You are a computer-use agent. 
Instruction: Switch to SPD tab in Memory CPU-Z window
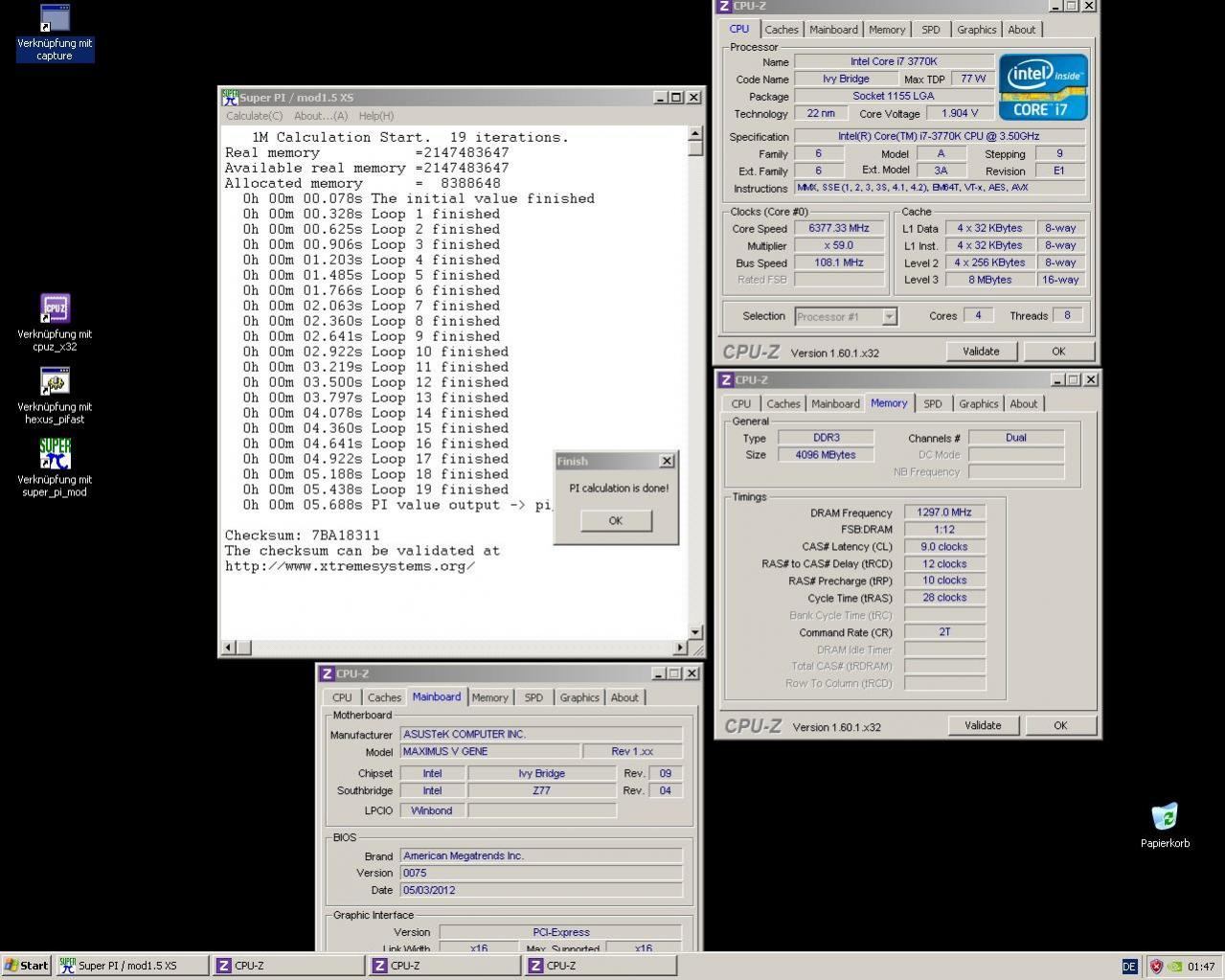(x=932, y=404)
